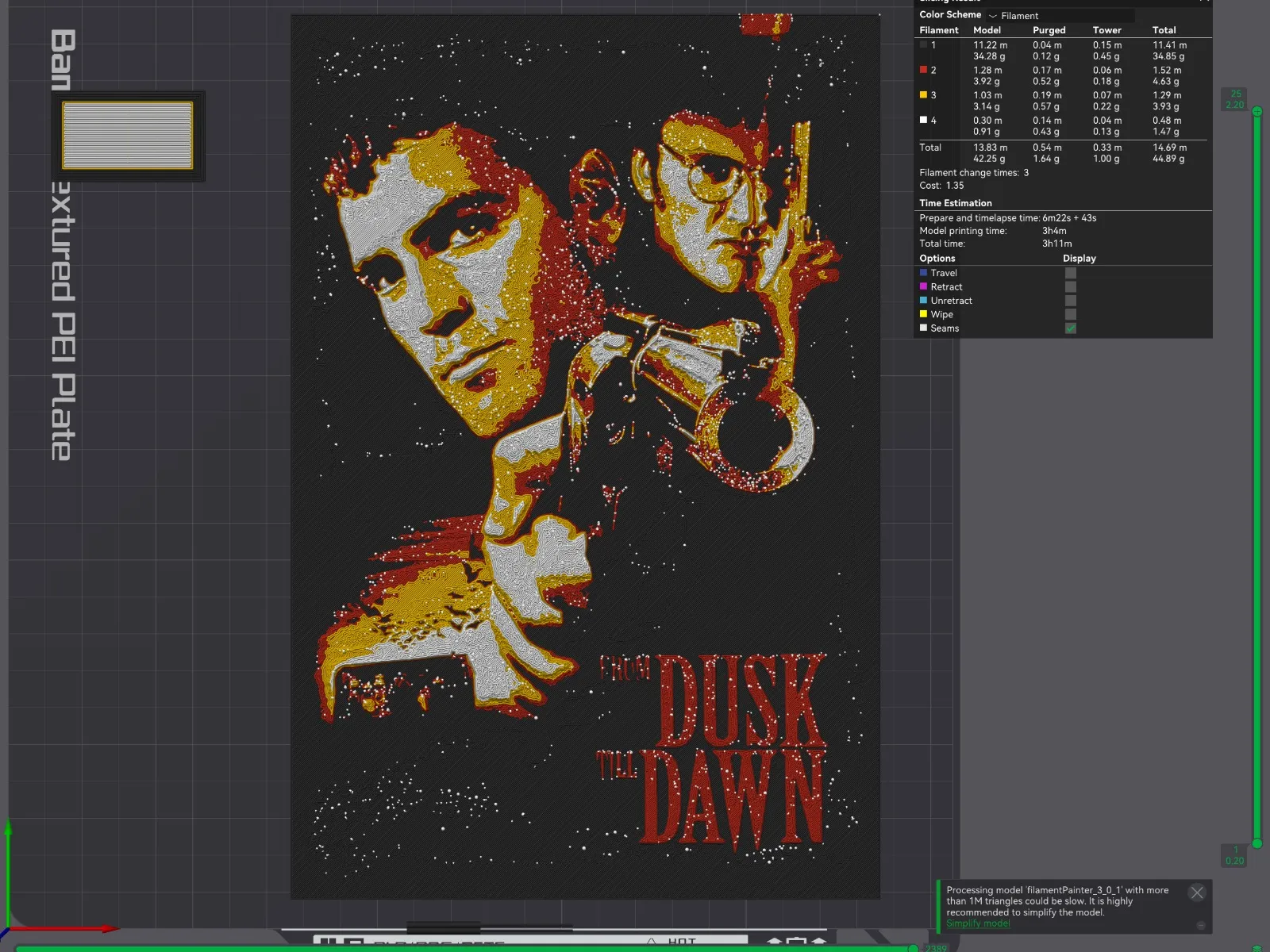Viewport: 1270px width, 952px height.
Task: Click the filament 1 total length 11.41 m
Action: click(1170, 45)
